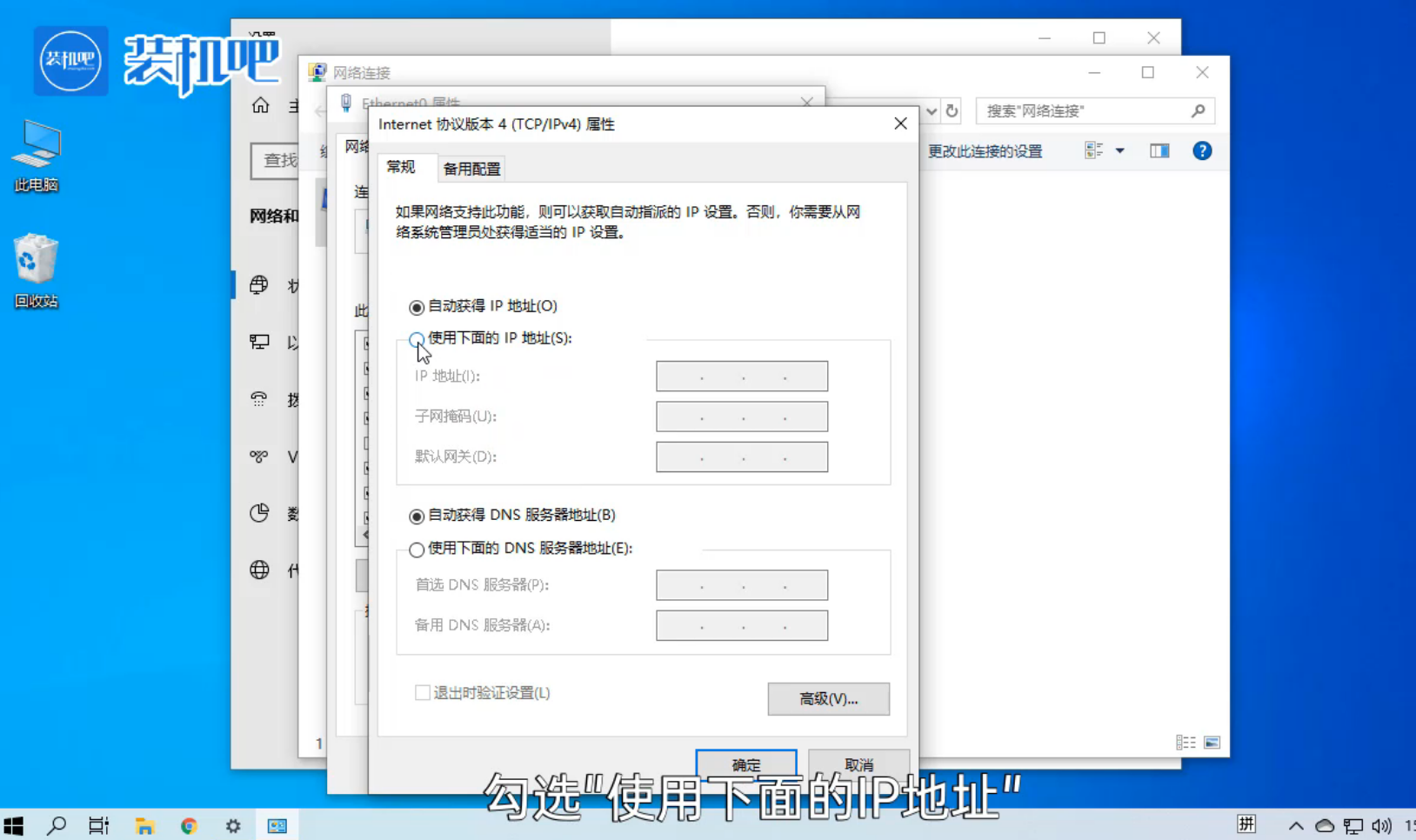This screenshot has width=1416, height=840.
Task: Click the help question mark icon
Action: pos(1202,151)
